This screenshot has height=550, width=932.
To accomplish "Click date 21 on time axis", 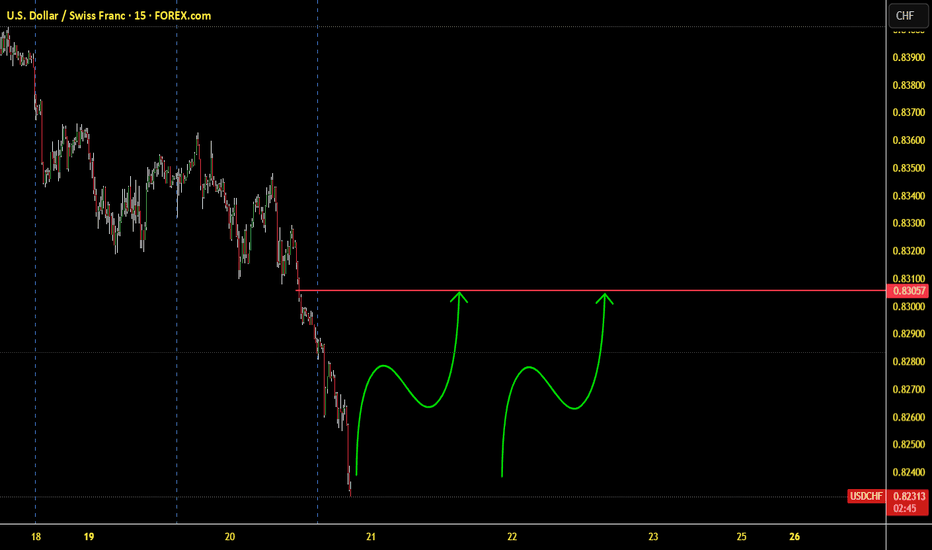I will 371,537.
